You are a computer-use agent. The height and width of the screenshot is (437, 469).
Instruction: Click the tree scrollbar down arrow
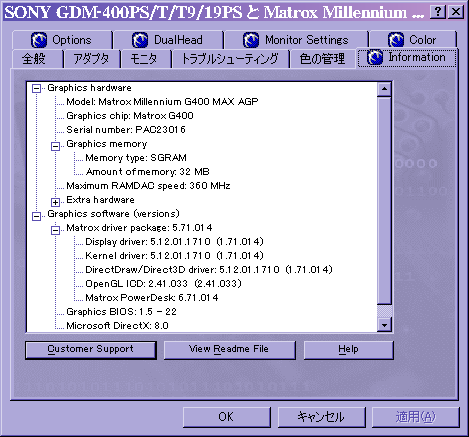(x=384, y=325)
